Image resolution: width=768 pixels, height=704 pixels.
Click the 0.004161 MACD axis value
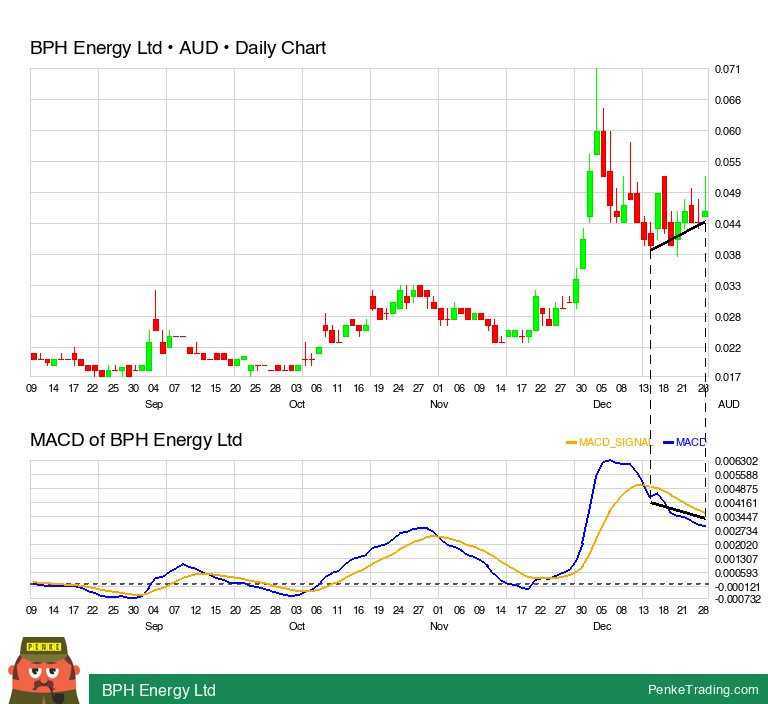736,503
